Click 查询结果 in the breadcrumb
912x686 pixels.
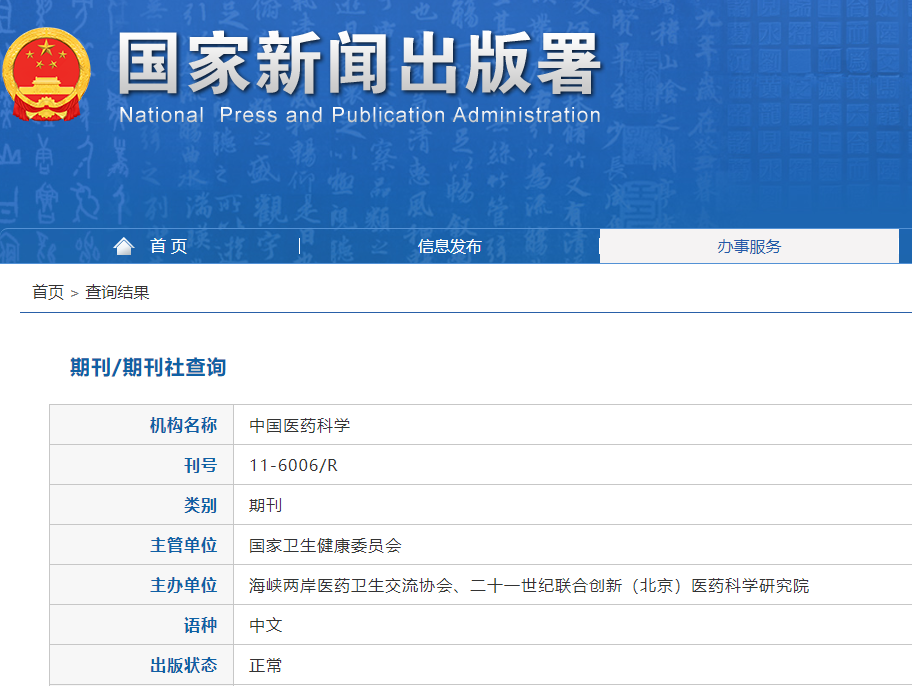point(117,292)
